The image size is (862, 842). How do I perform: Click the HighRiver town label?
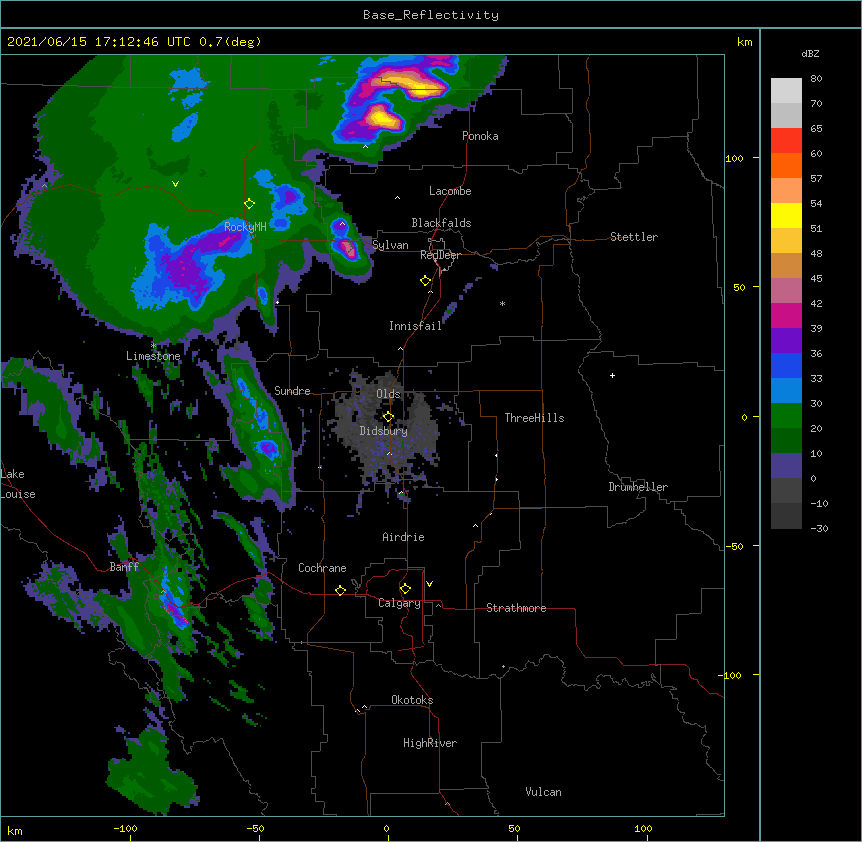[x=430, y=743]
